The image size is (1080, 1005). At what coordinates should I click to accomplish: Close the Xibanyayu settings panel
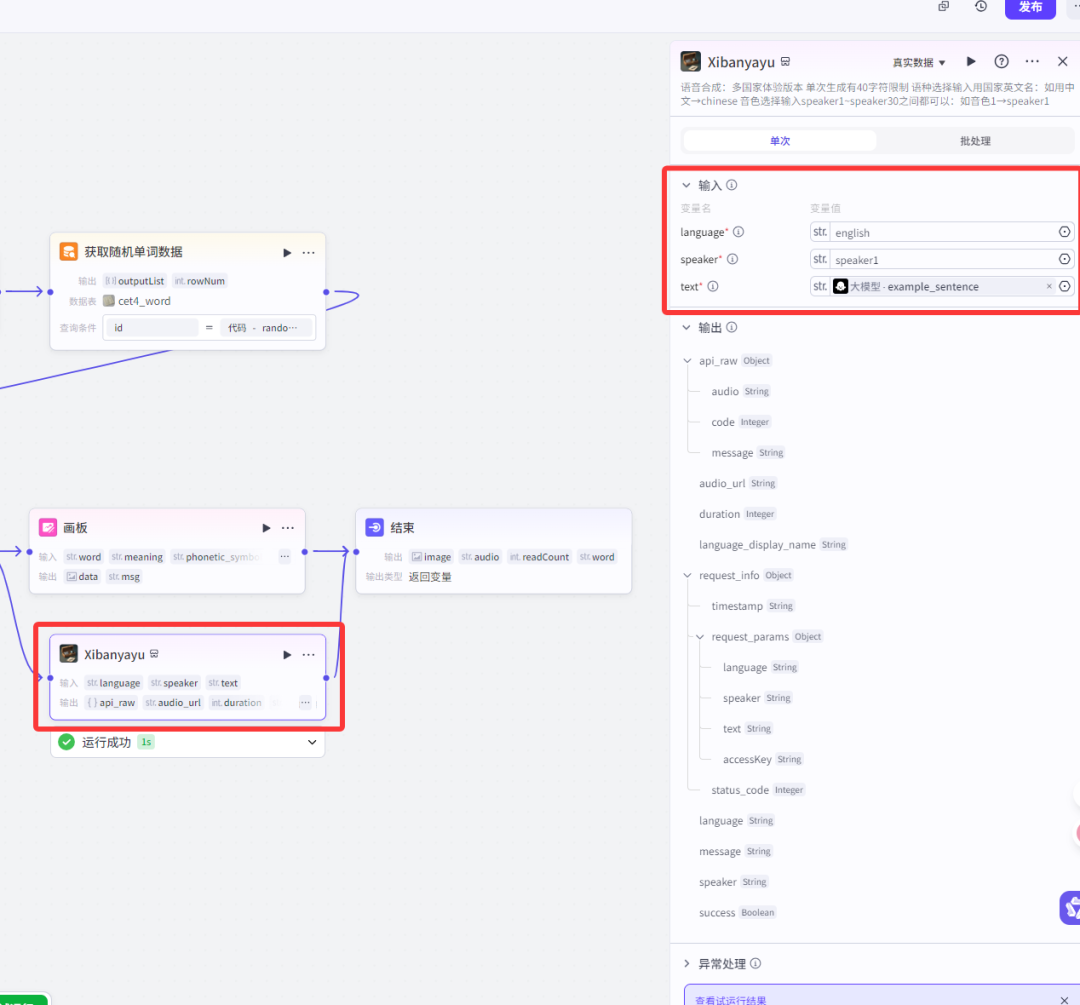tap(1062, 62)
